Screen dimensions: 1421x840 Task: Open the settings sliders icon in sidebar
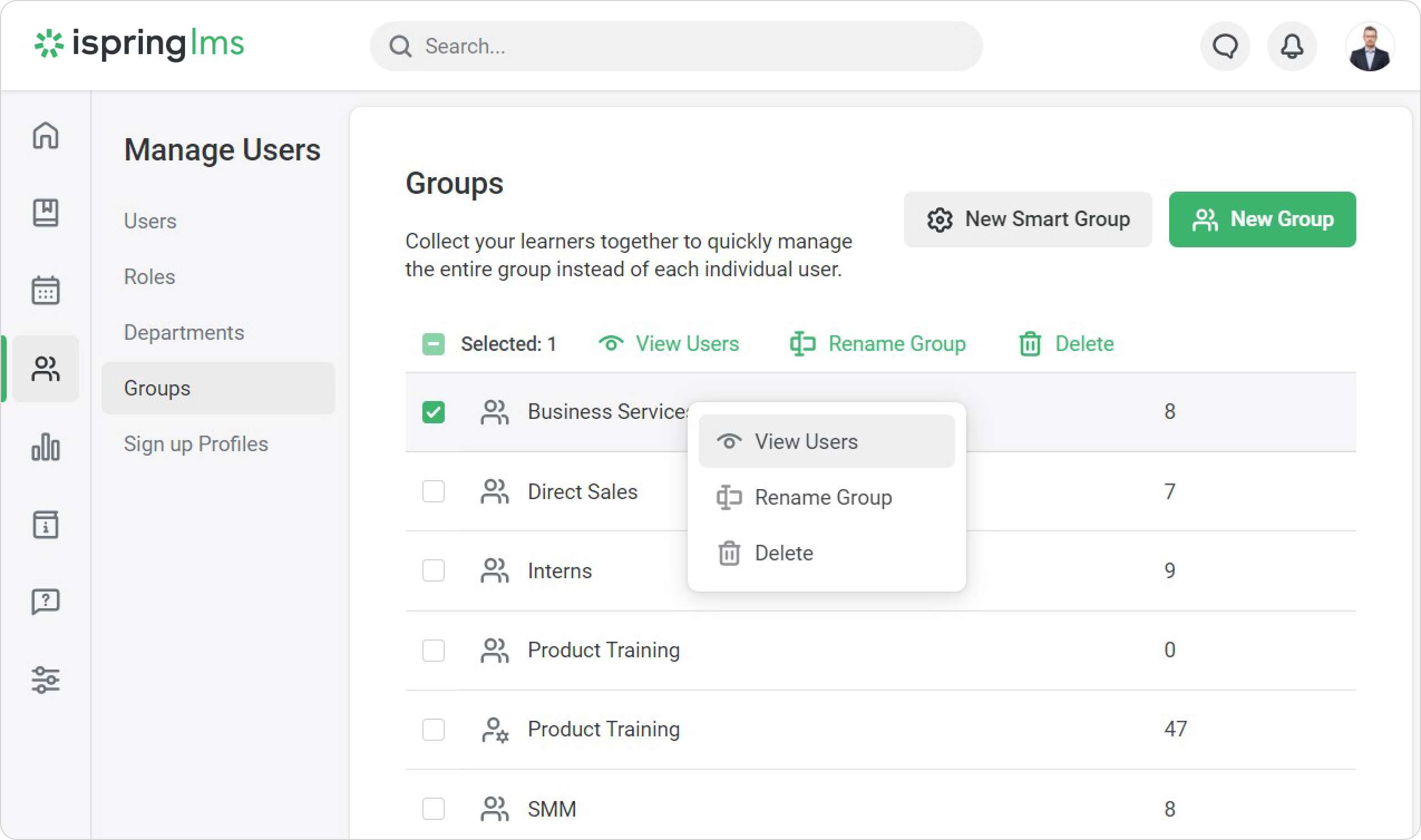(45, 680)
